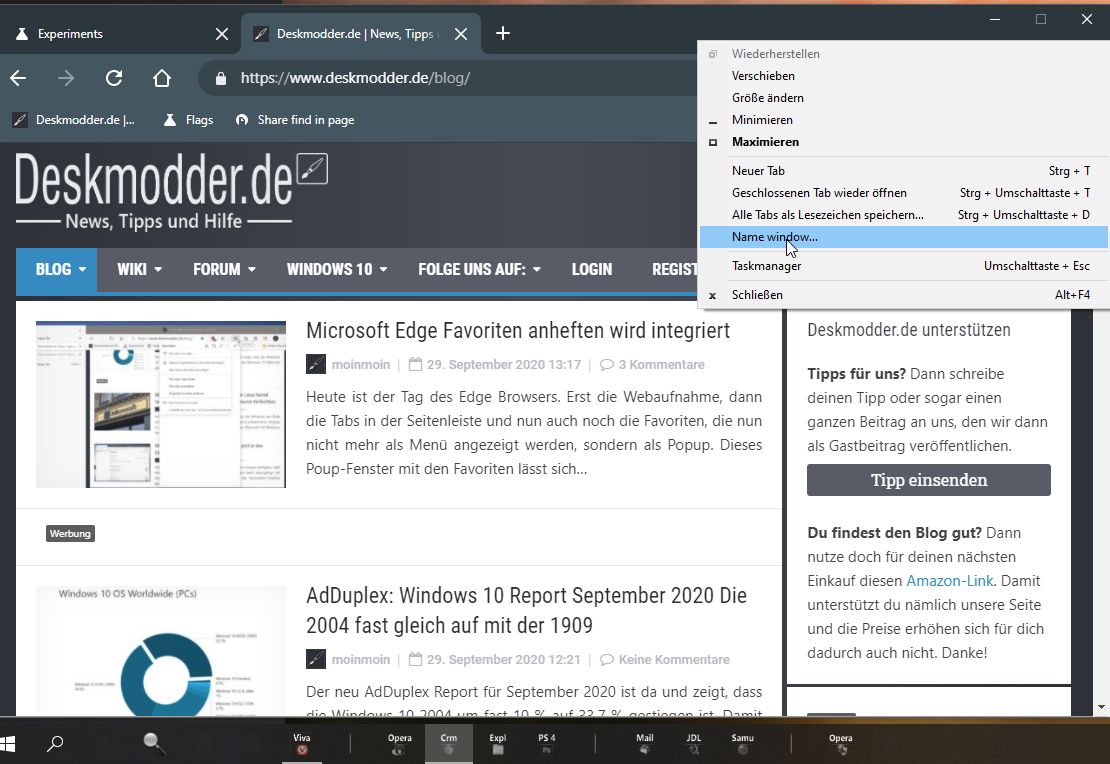Screen dimensions: 1110x764
Task: Click the first Opera taskbar icon
Action: tap(399, 743)
